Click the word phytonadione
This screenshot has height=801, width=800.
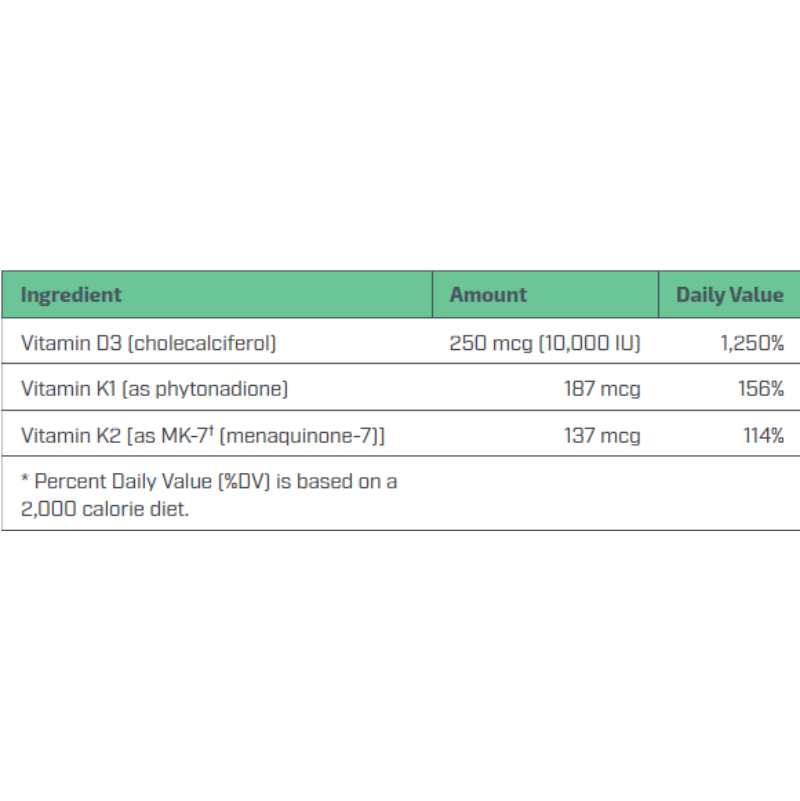219,390
